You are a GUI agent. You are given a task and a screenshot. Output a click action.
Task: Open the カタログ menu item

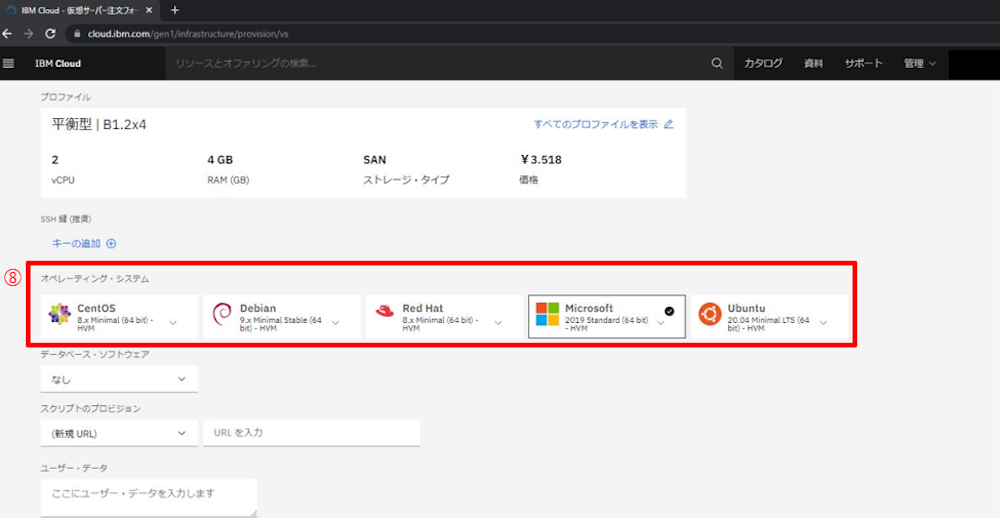click(763, 63)
